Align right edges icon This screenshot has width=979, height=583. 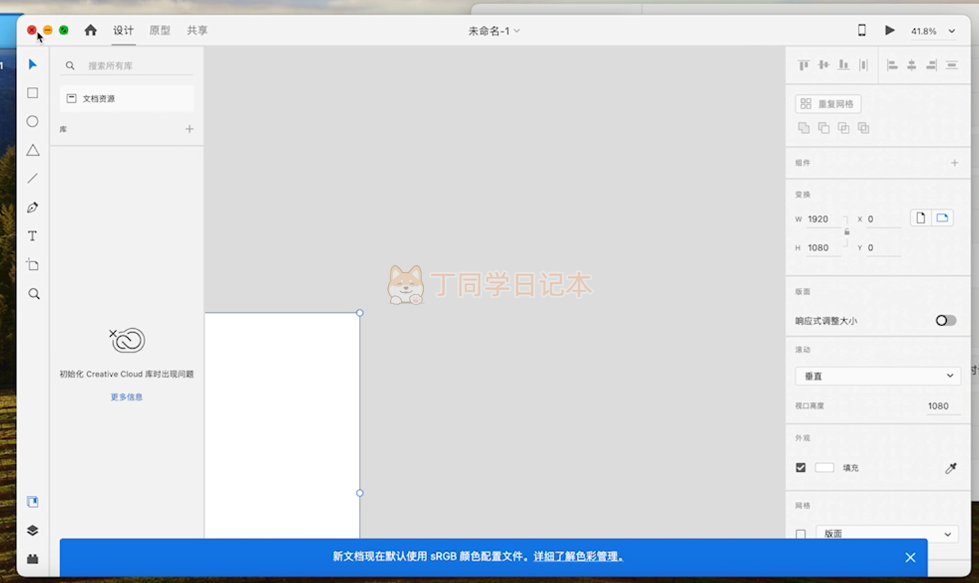[932, 65]
